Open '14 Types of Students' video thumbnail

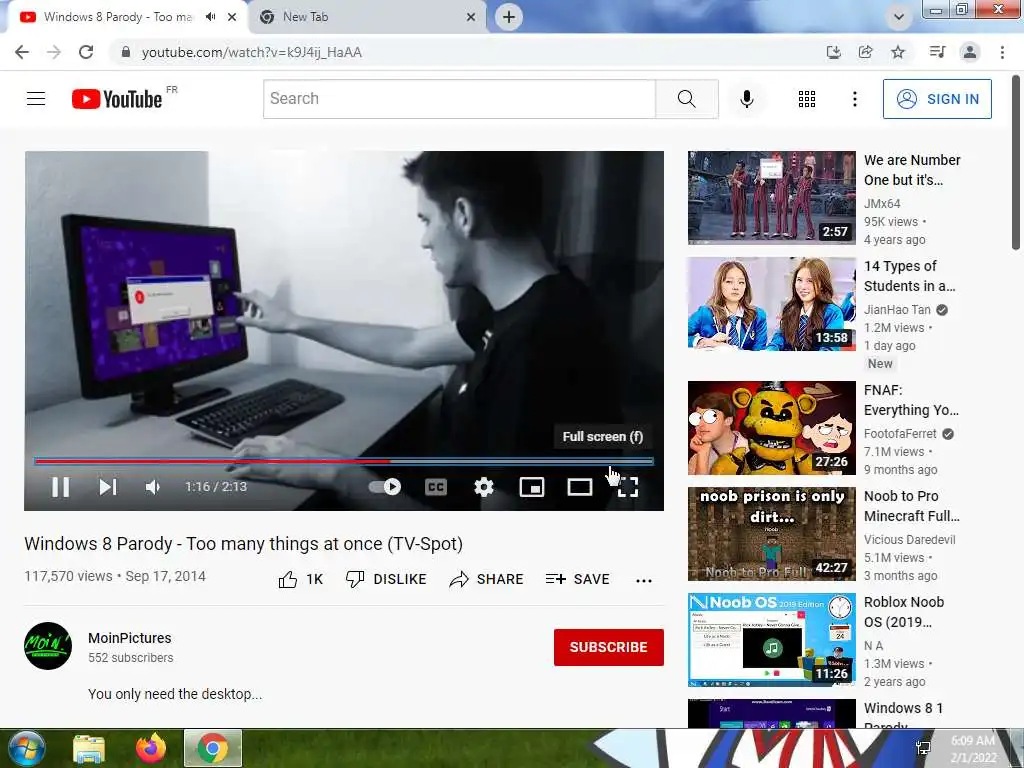[771, 304]
